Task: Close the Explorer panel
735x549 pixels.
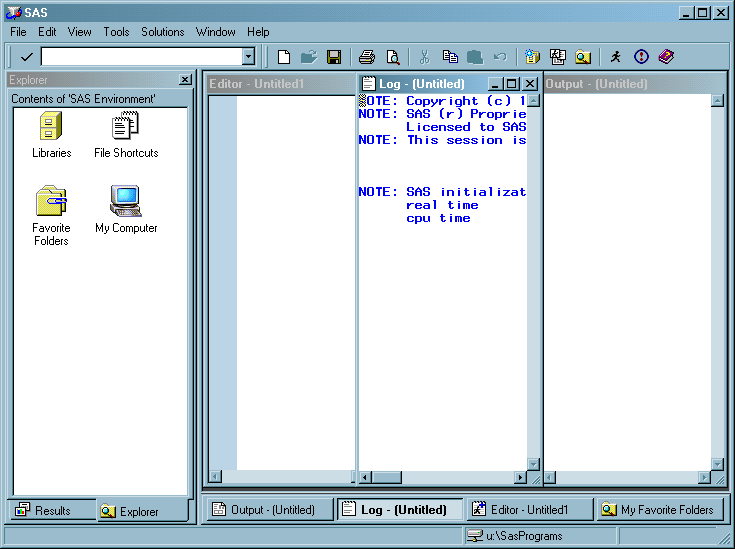Action: (186, 80)
